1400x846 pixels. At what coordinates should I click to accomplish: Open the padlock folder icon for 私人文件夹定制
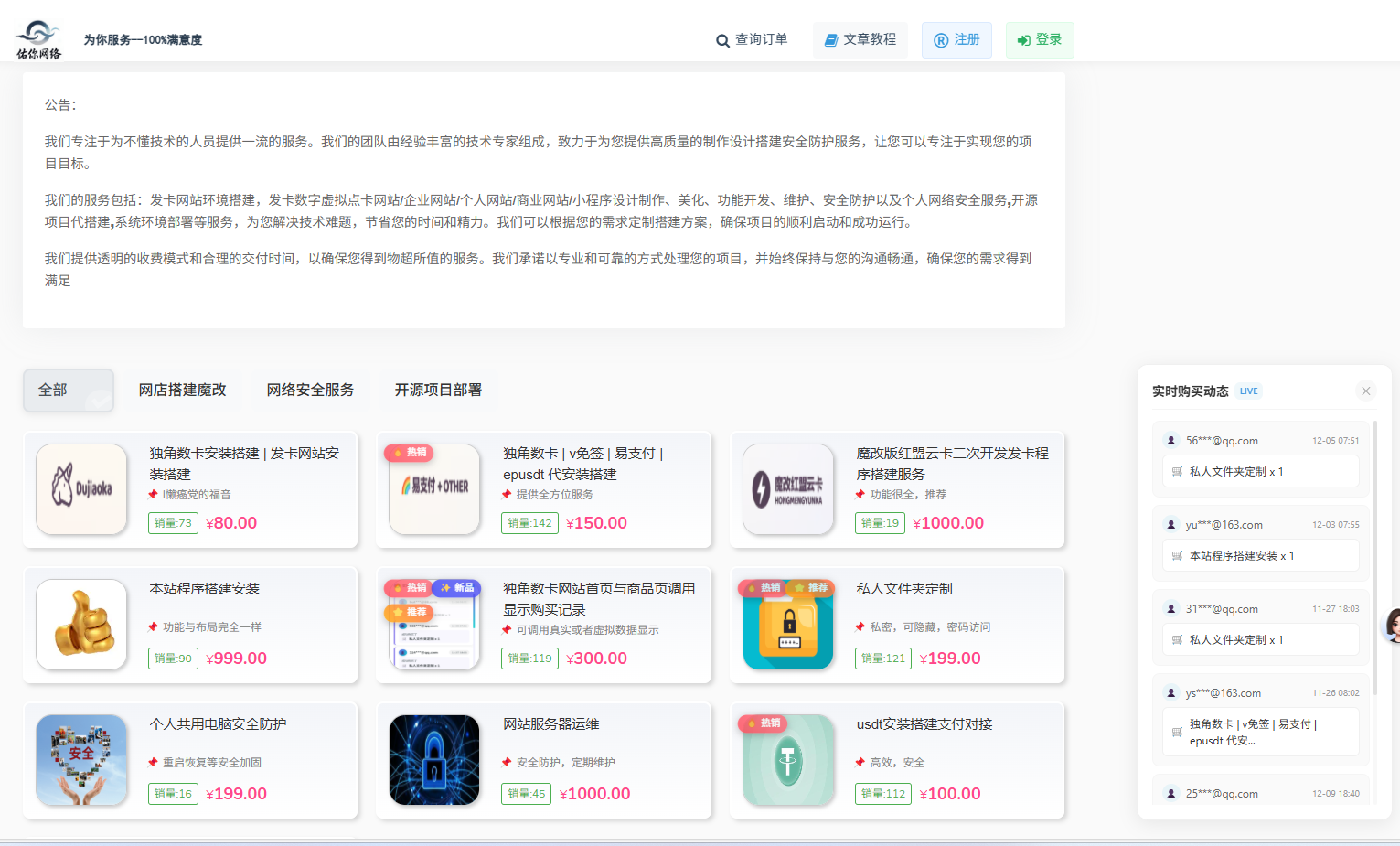pos(788,625)
